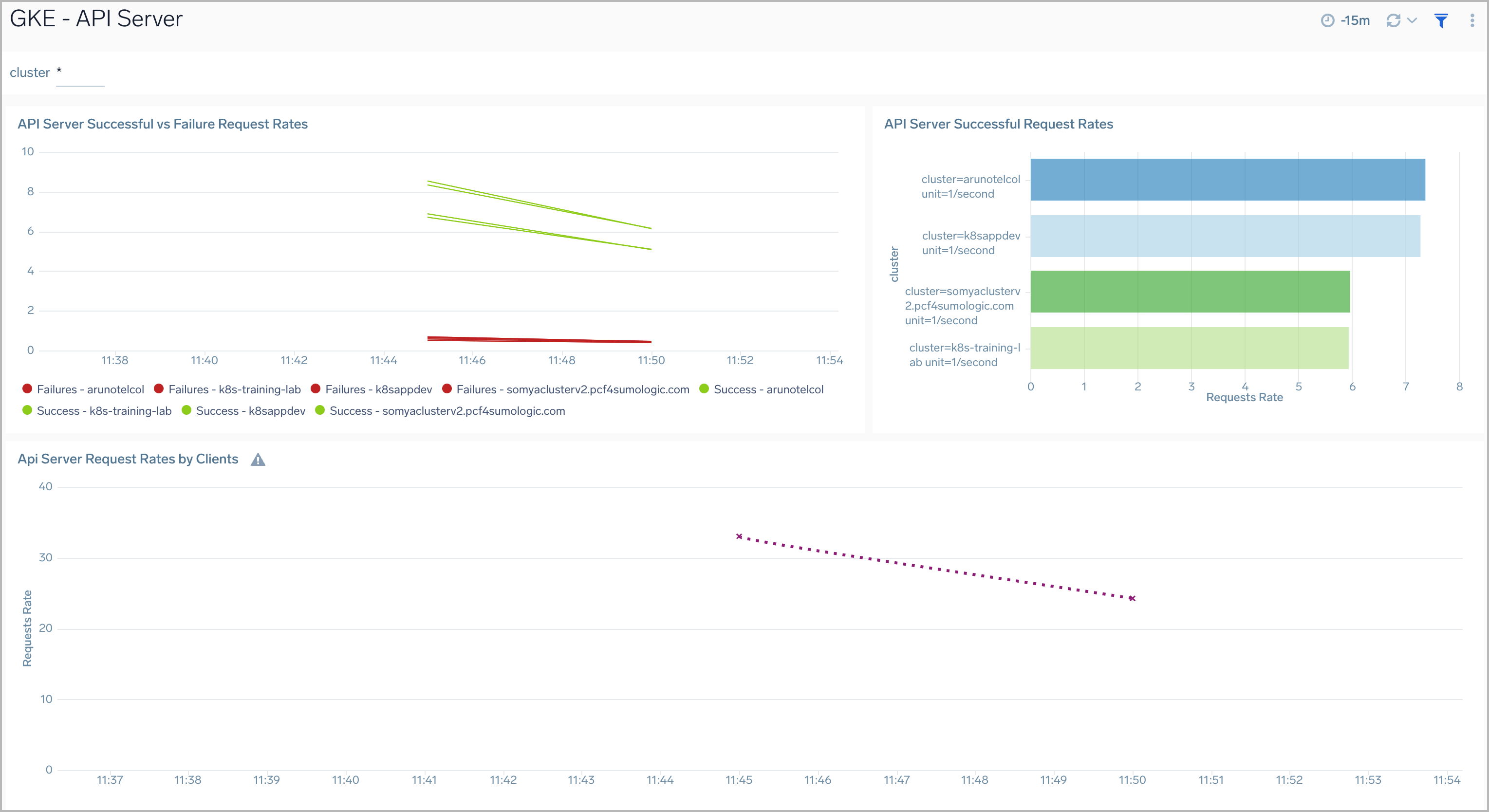Click the clock time range icon
1489x812 pixels.
tap(1329, 20)
